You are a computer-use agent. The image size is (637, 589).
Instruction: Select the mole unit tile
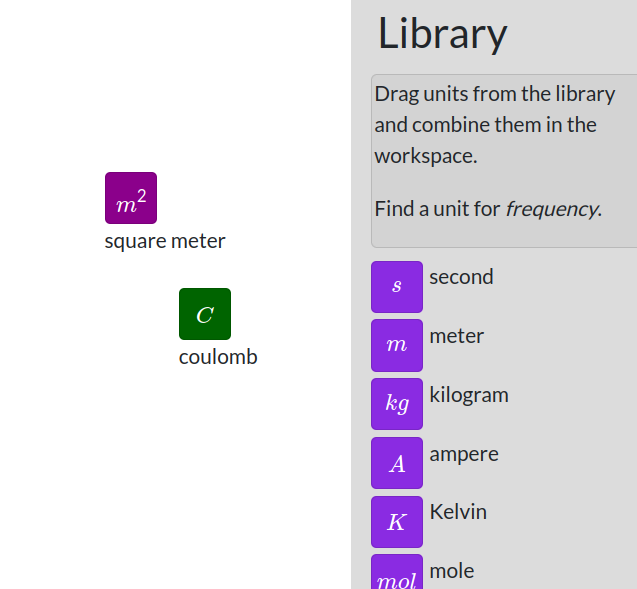(397, 574)
